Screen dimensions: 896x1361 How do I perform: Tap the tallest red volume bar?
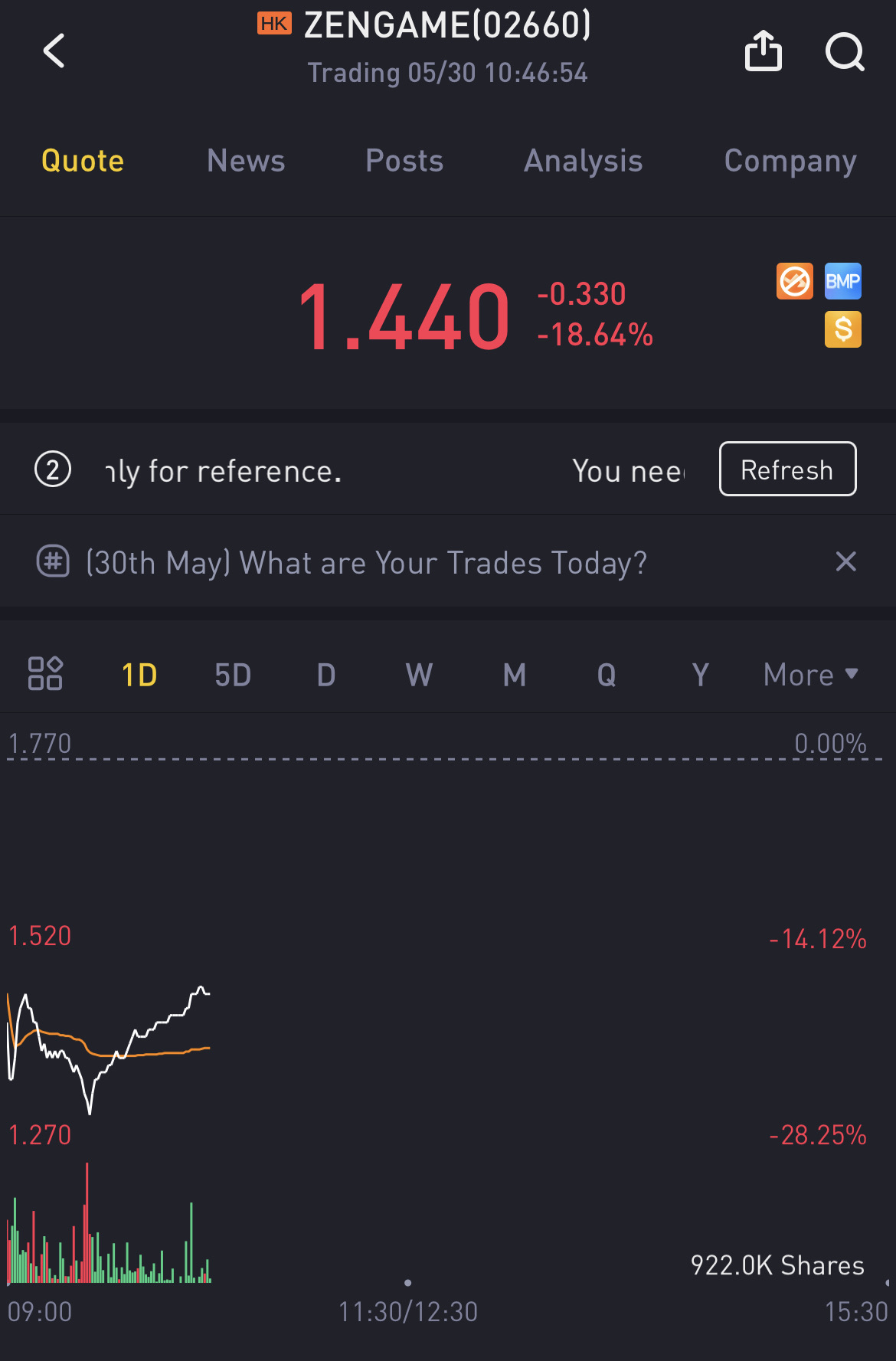[x=87, y=1222]
